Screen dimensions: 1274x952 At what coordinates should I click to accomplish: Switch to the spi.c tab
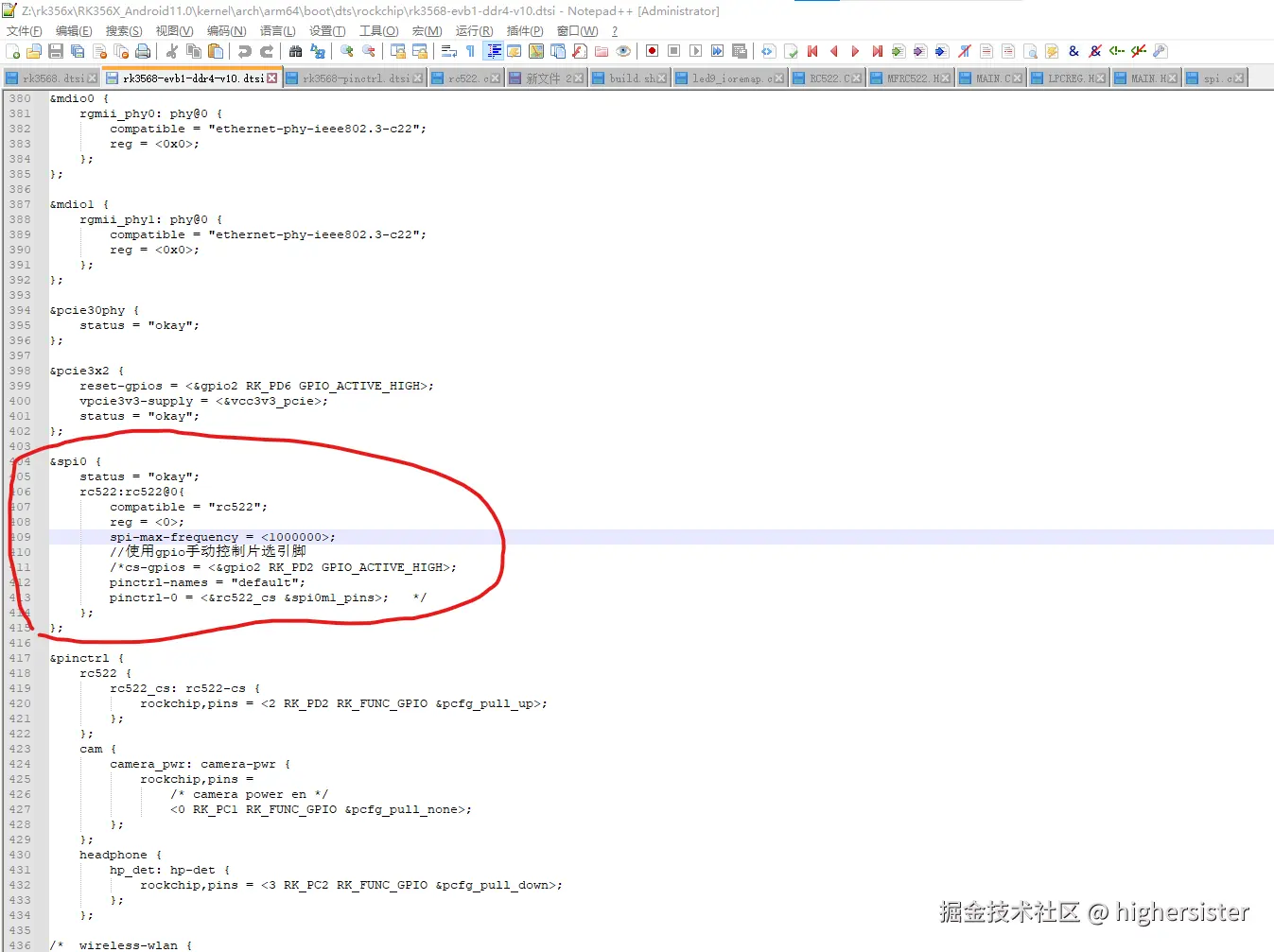(x=1216, y=78)
